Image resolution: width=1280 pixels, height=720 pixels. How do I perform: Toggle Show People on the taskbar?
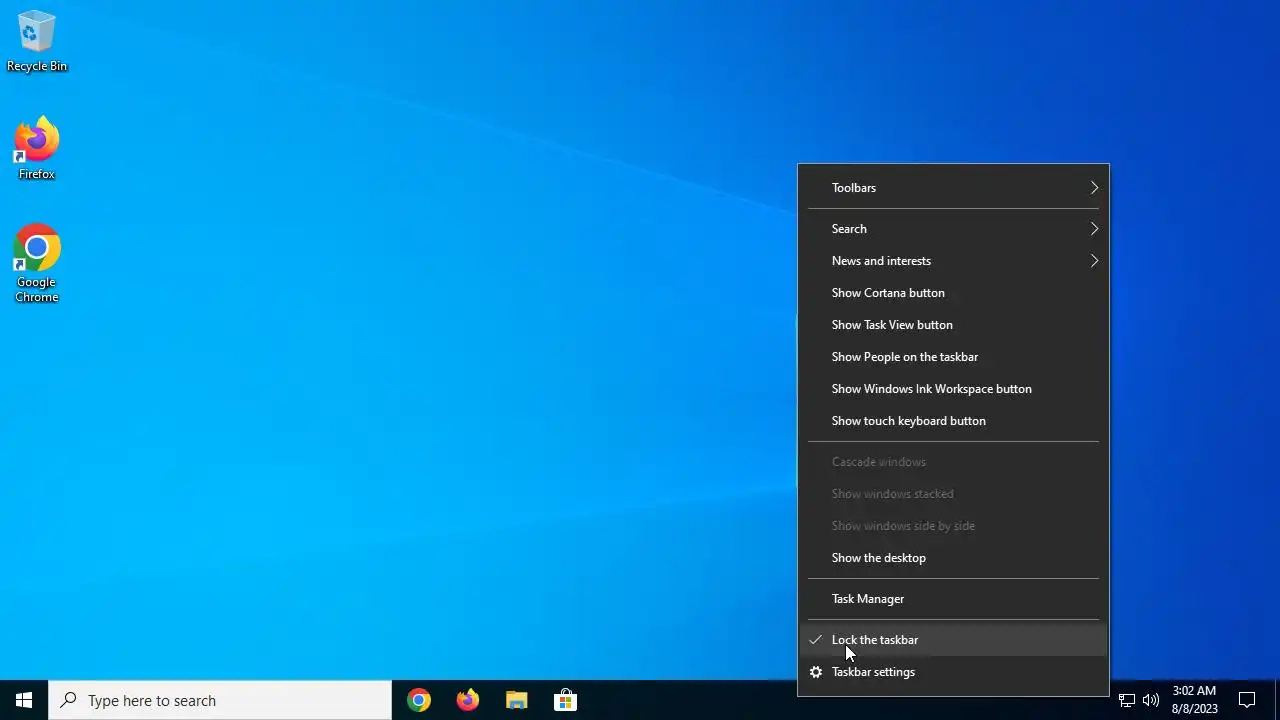[x=953, y=357]
